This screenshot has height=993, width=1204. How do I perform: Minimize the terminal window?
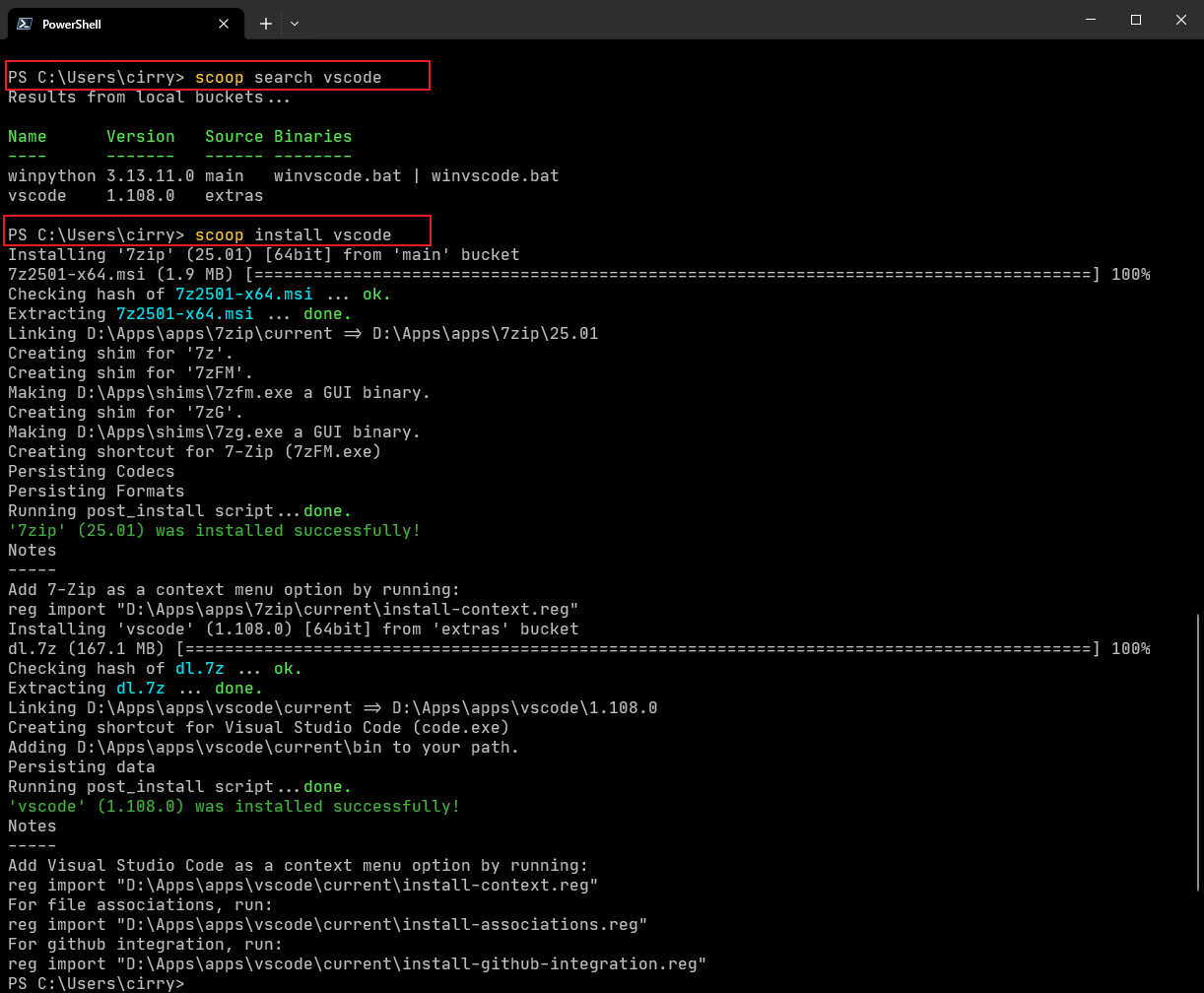(x=1090, y=20)
